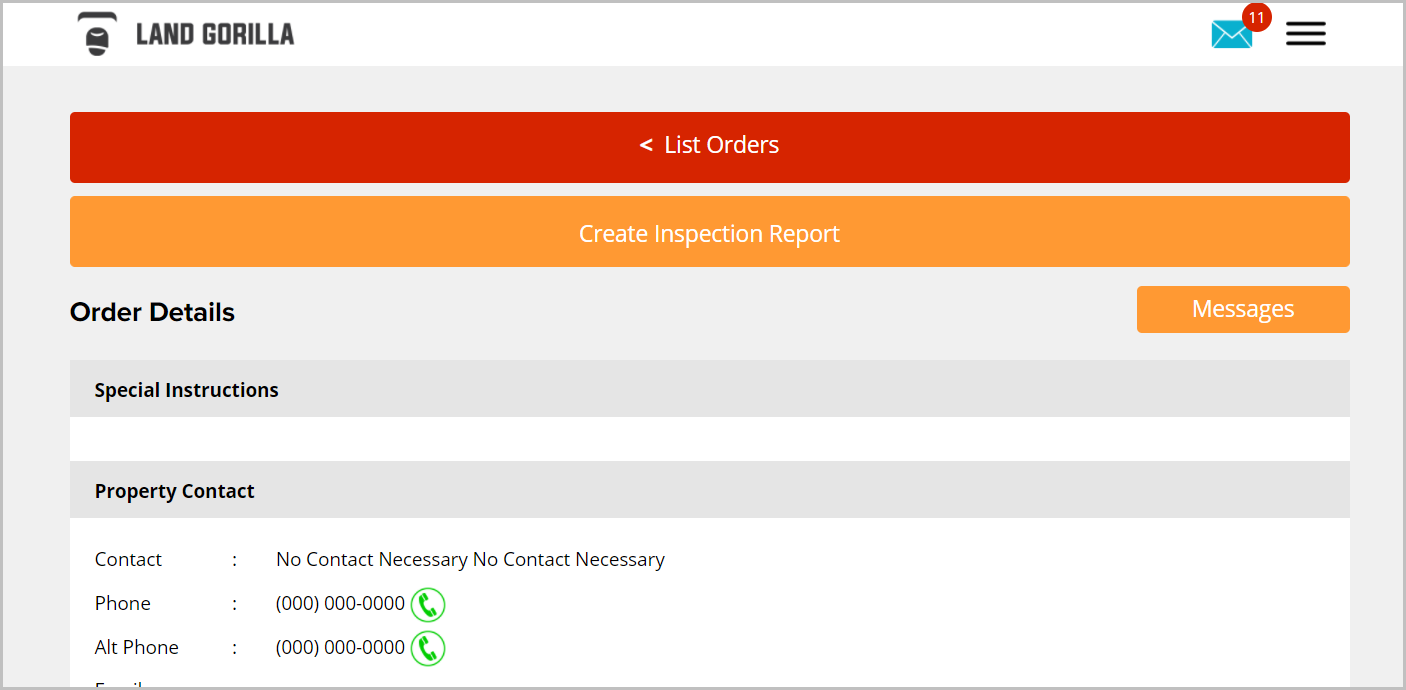Go back to List Orders

(710, 147)
